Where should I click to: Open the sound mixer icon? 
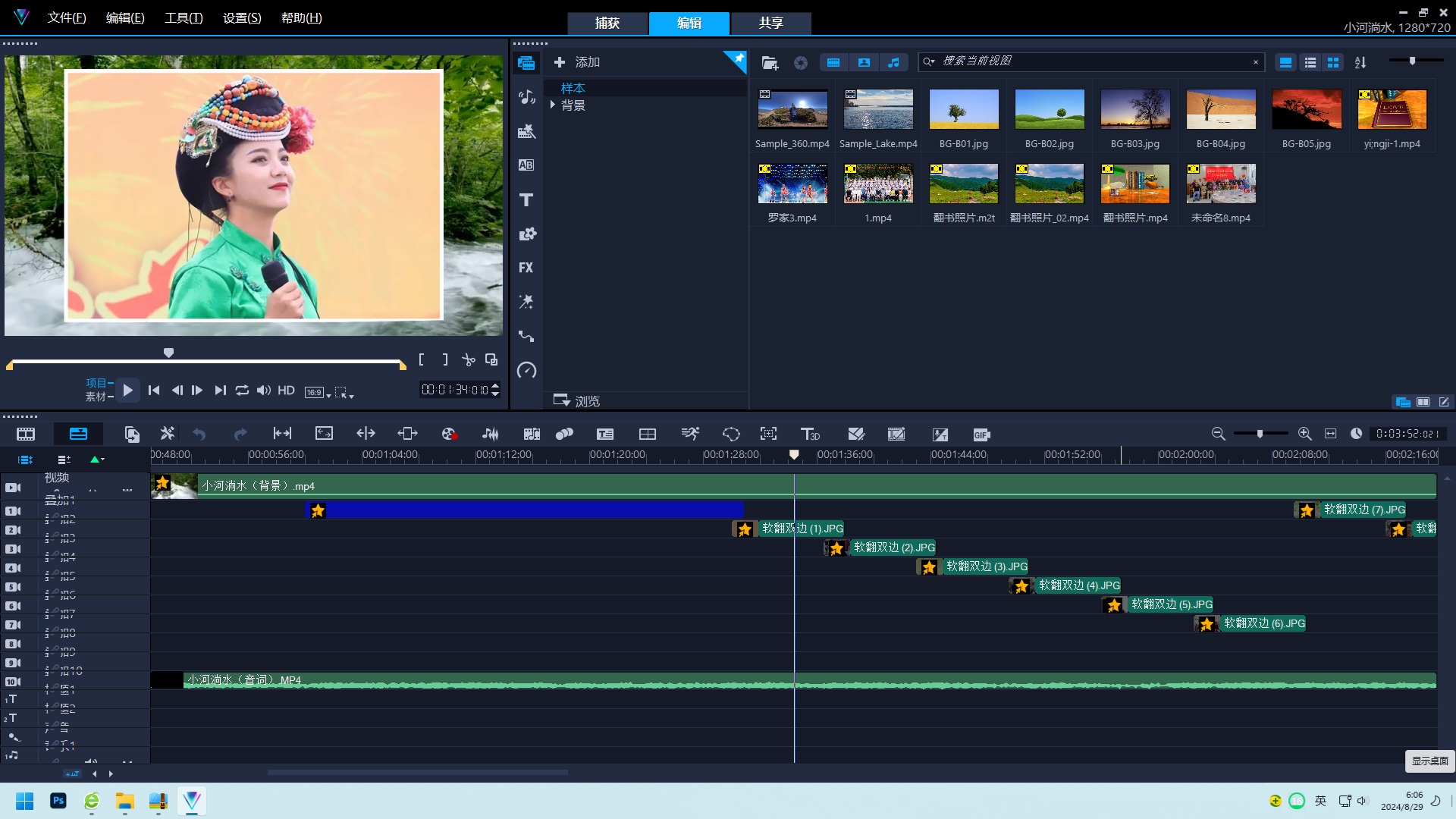click(x=491, y=434)
